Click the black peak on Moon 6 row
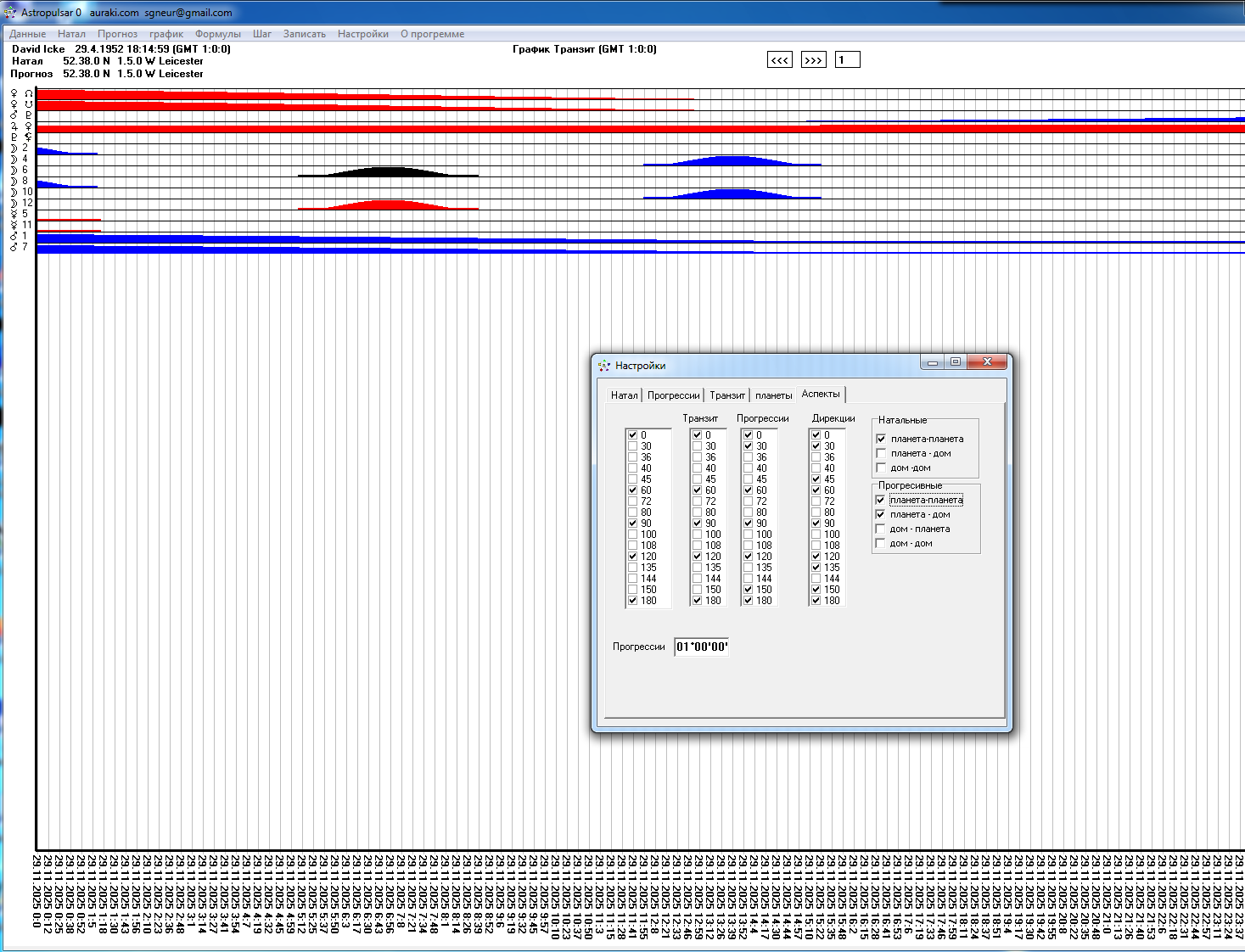 387,171
